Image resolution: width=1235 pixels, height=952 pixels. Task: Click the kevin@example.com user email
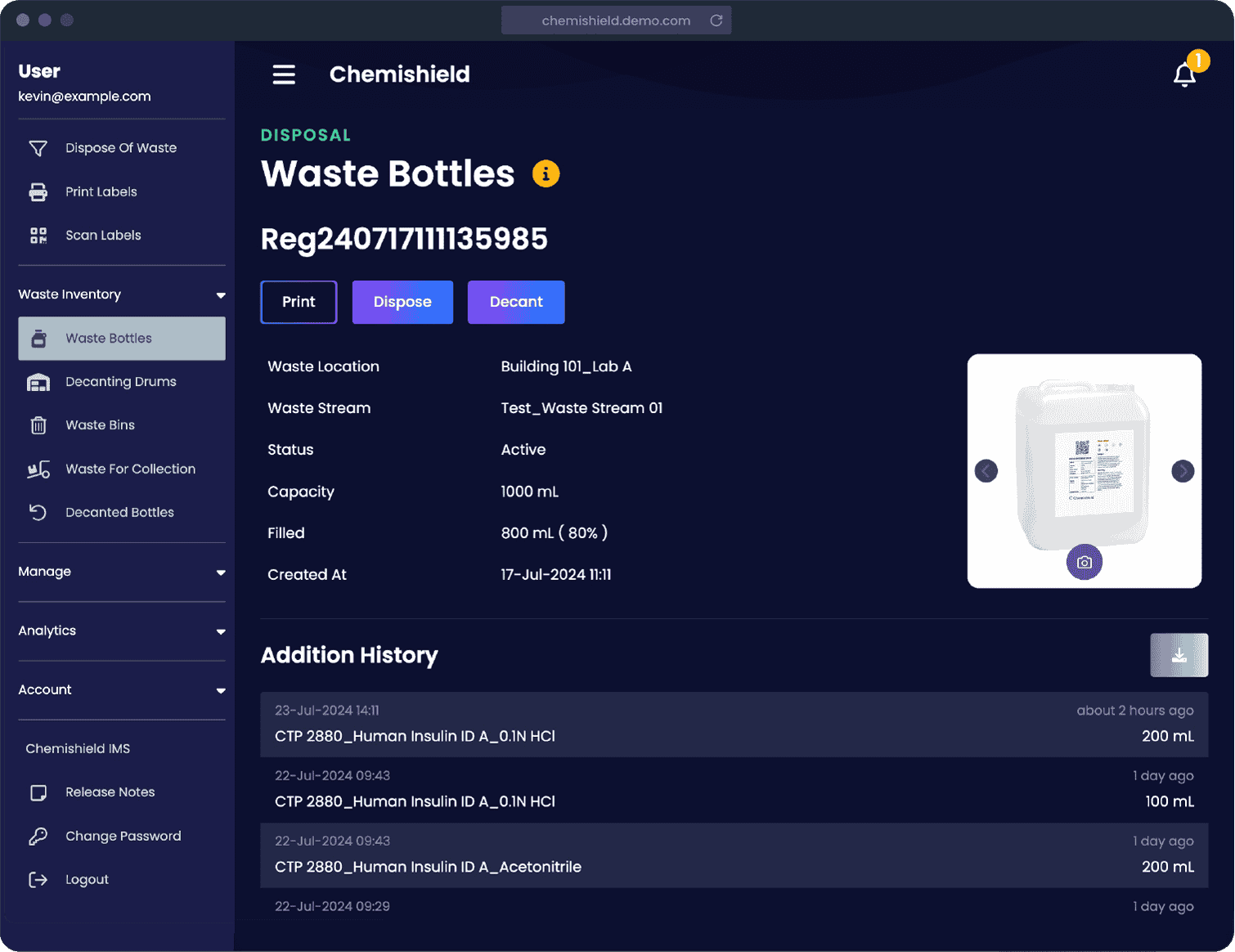point(85,97)
